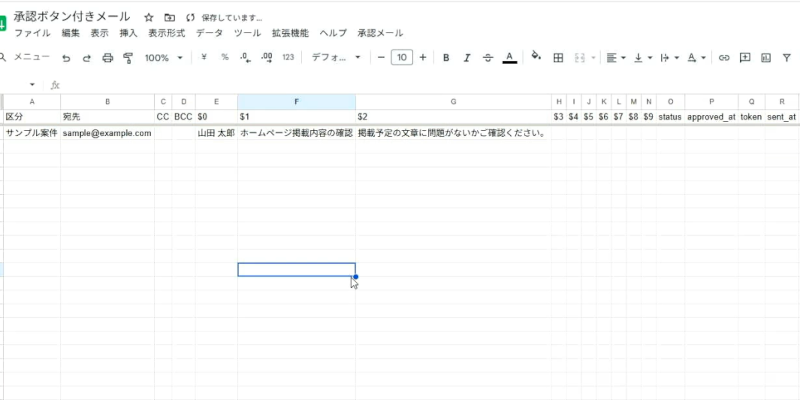Open the ツール menu

(247, 34)
